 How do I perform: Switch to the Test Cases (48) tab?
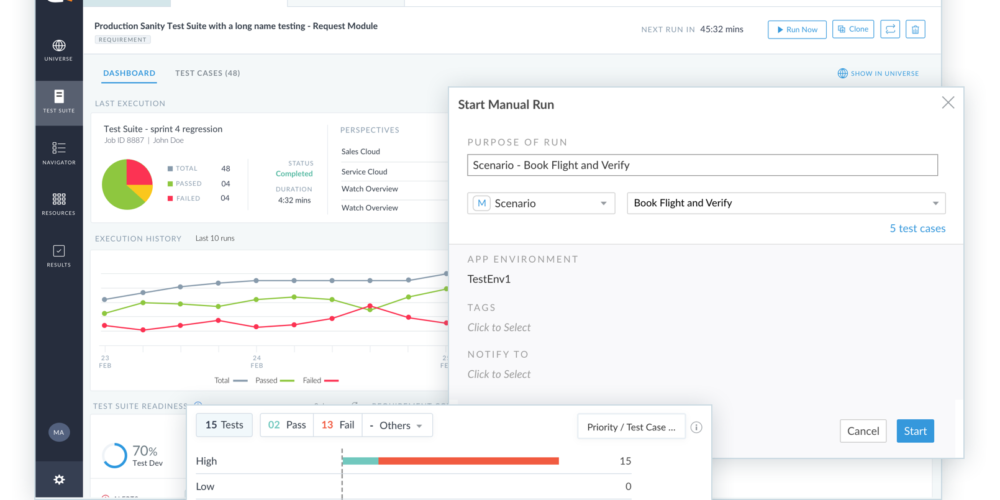[207, 73]
